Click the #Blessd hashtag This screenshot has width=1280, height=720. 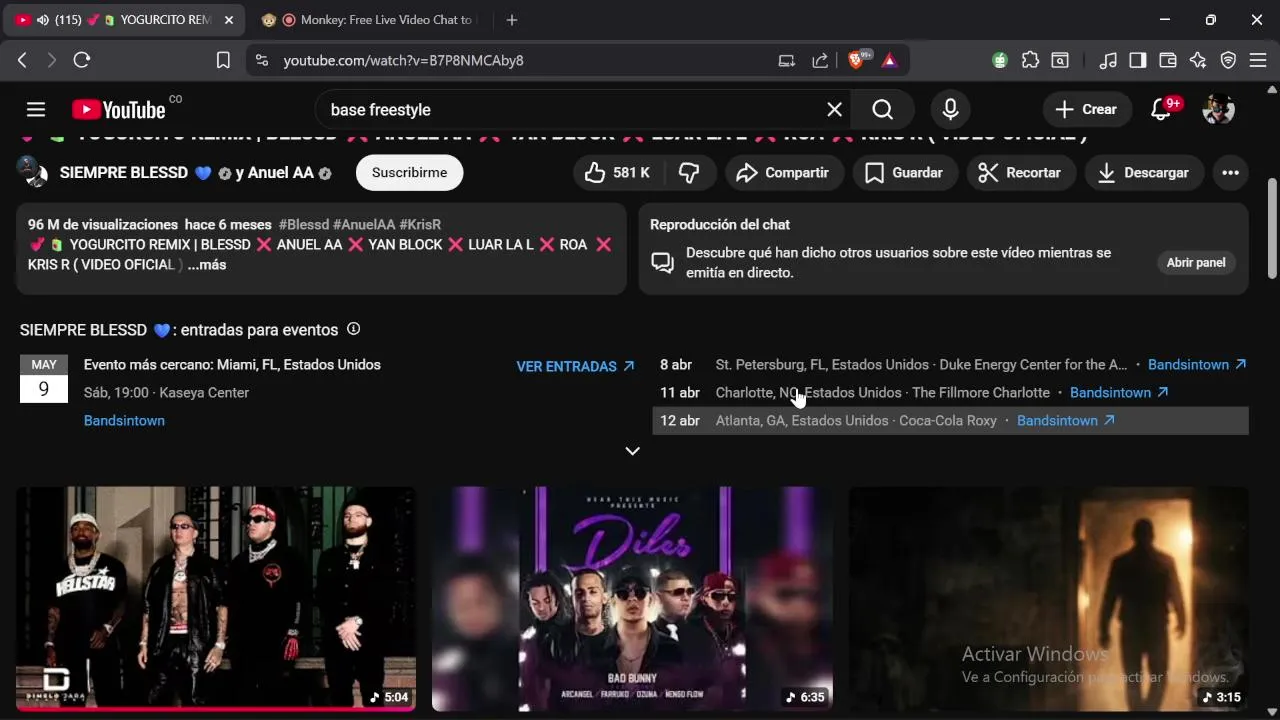pyautogui.click(x=304, y=225)
